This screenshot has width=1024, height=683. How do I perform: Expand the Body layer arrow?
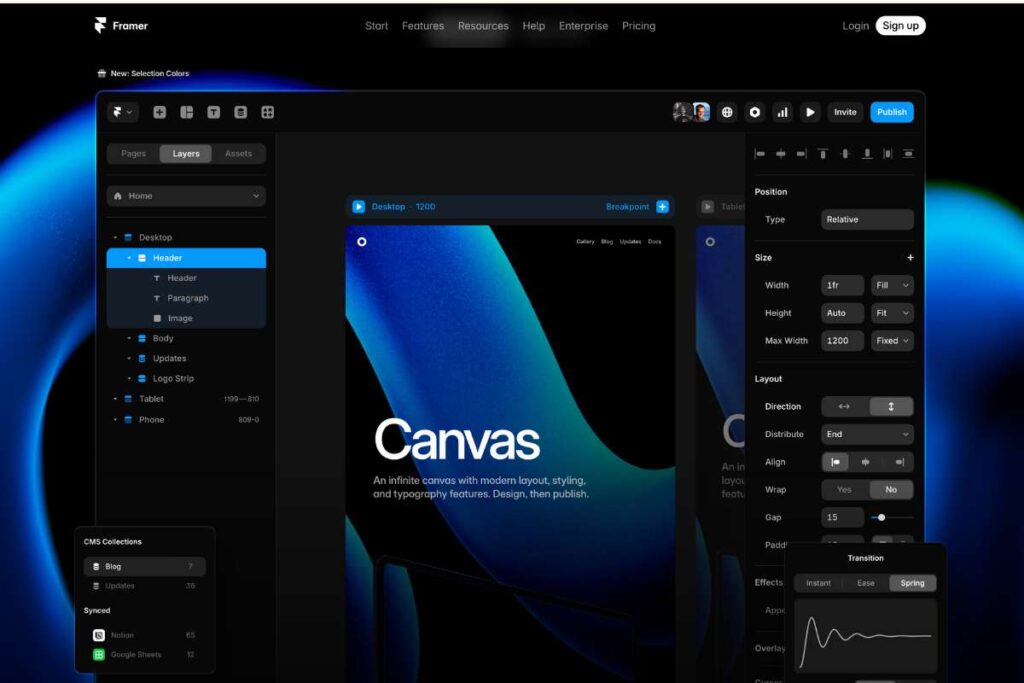coord(129,338)
